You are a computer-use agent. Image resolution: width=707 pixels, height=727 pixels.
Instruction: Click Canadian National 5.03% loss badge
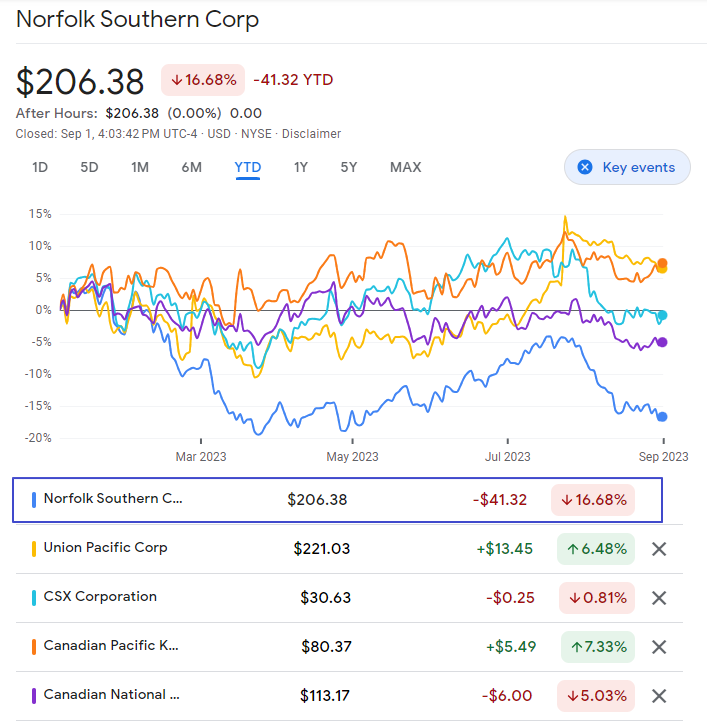(596, 696)
